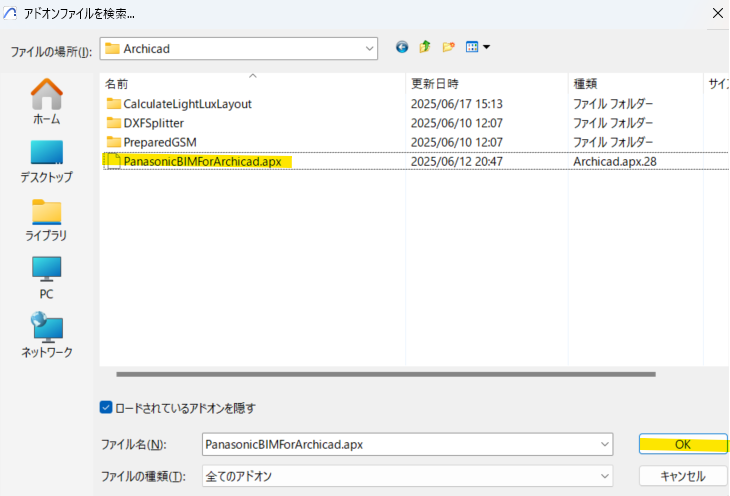Click the OK button
The height and width of the screenshot is (496, 730).
(x=682, y=444)
